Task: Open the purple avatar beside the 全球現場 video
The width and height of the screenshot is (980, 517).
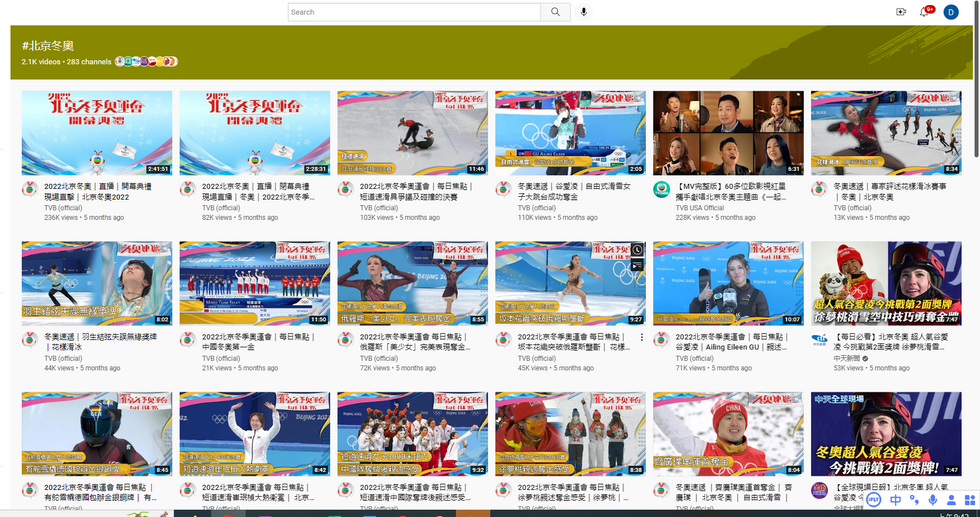Action: pos(819,490)
